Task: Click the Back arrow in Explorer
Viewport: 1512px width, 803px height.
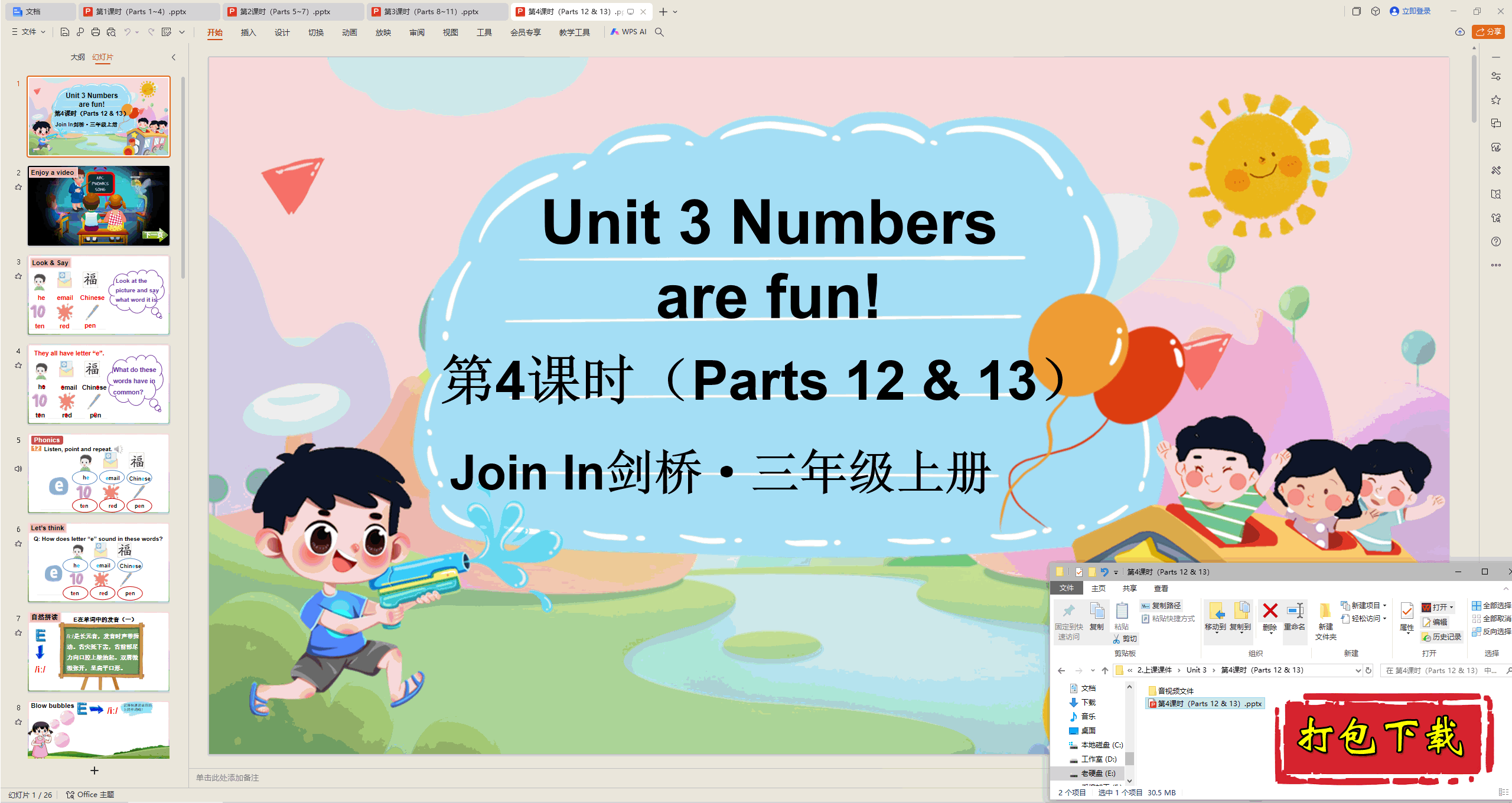Action: coord(1061,670)
